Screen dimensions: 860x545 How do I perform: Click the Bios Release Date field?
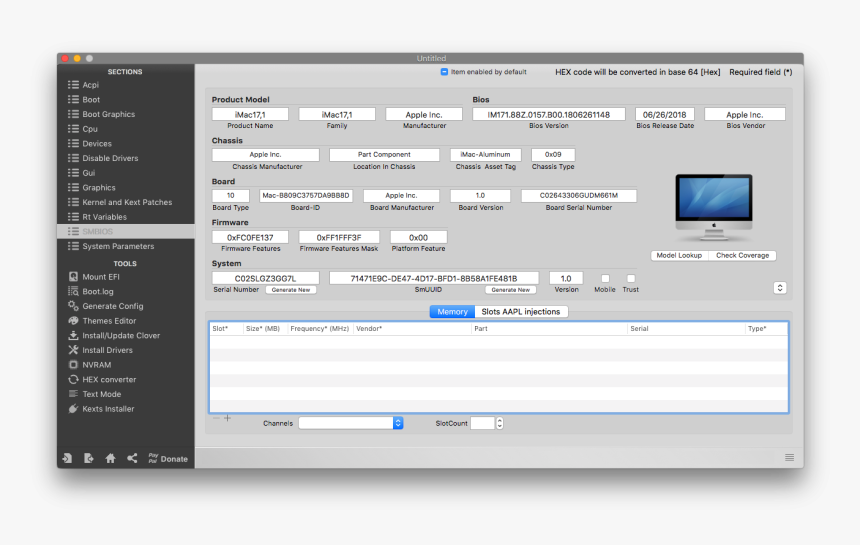pyautogui.click(x=665, y=115)
